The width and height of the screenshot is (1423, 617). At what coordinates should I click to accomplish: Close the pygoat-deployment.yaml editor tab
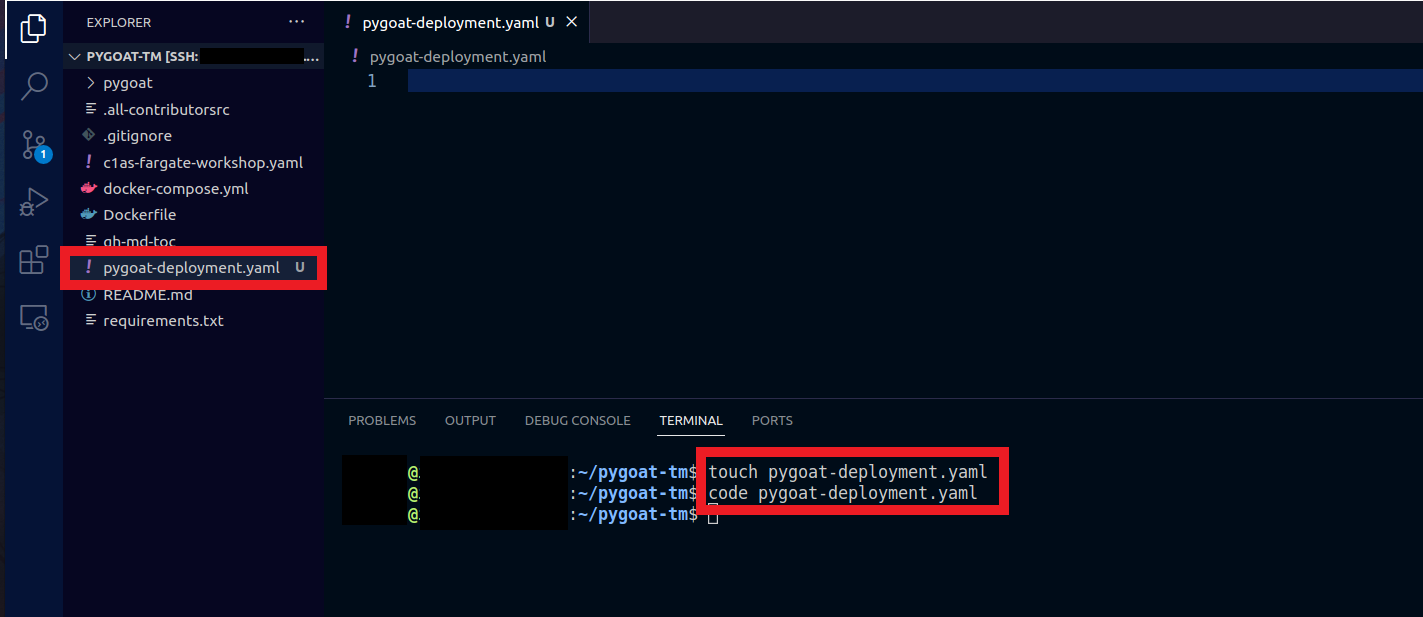point(571,22)
